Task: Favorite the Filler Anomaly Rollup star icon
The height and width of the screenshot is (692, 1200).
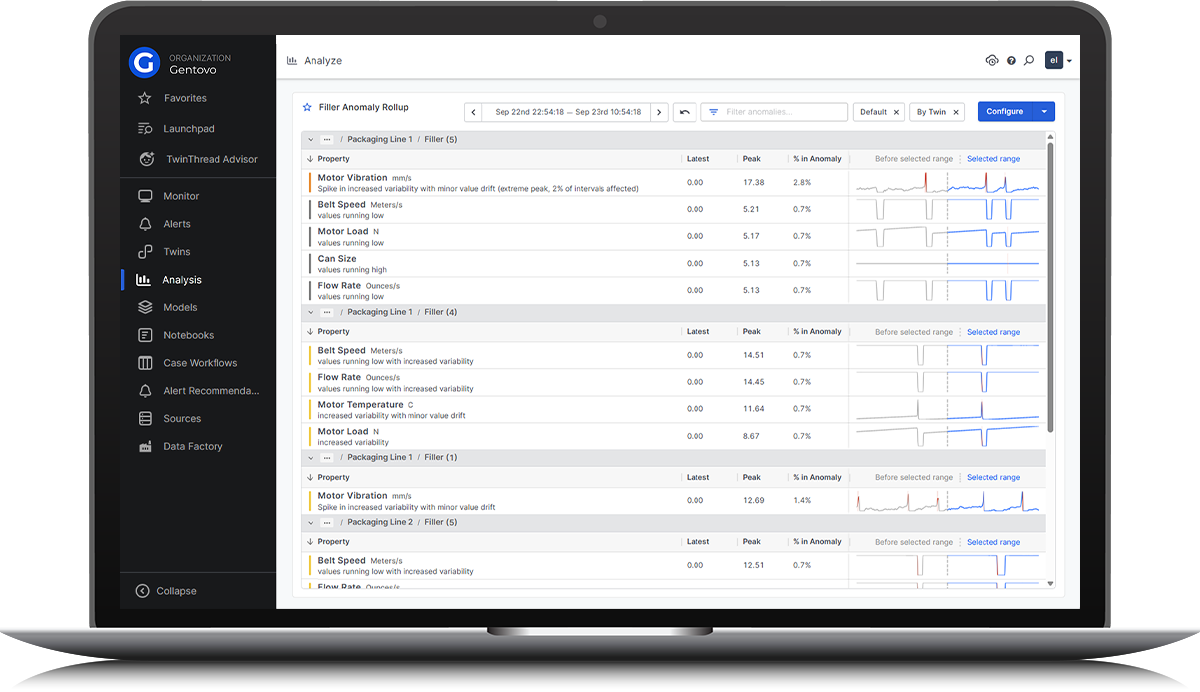Action: click(x=308, y=107)
